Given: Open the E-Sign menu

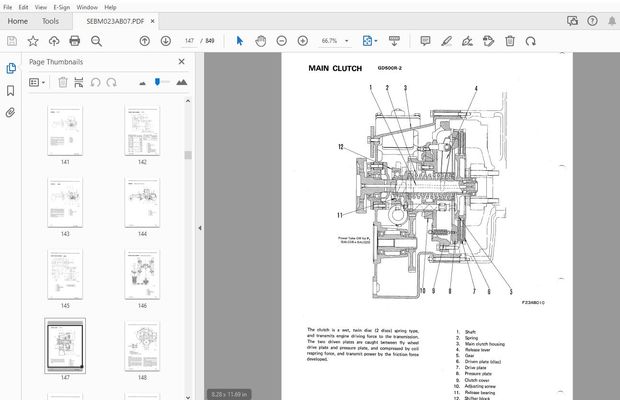Looking at the screenshot, I should coord(62,7).
